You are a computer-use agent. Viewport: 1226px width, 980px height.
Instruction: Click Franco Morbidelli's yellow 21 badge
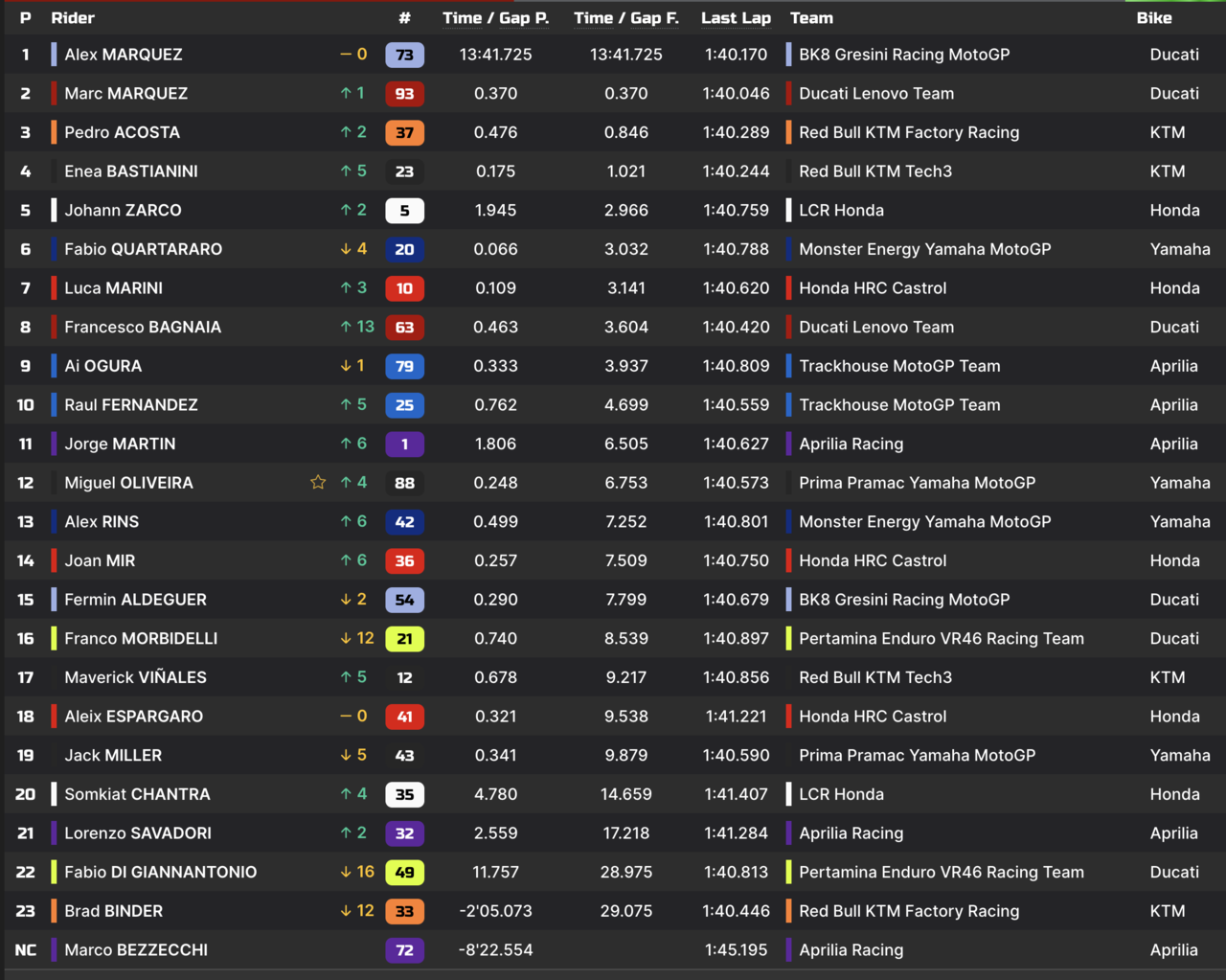[x=404, y=639]
